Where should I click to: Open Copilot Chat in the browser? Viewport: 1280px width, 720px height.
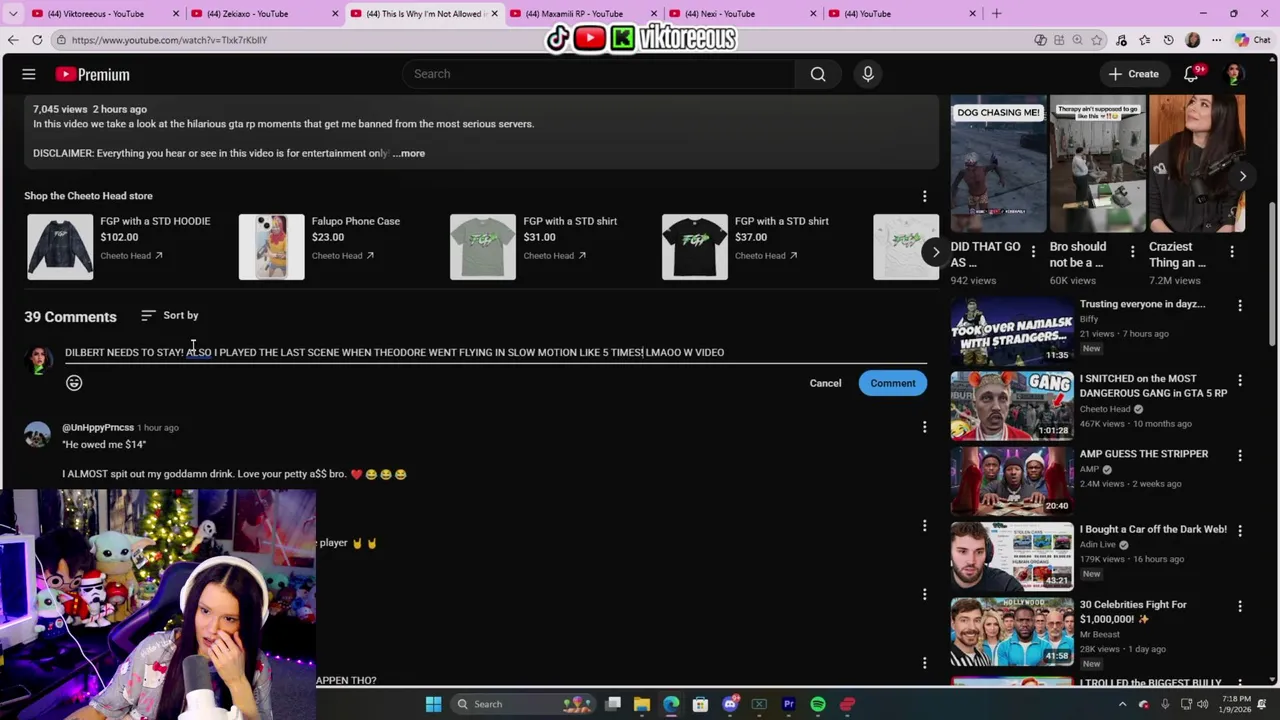(1252, 40)
